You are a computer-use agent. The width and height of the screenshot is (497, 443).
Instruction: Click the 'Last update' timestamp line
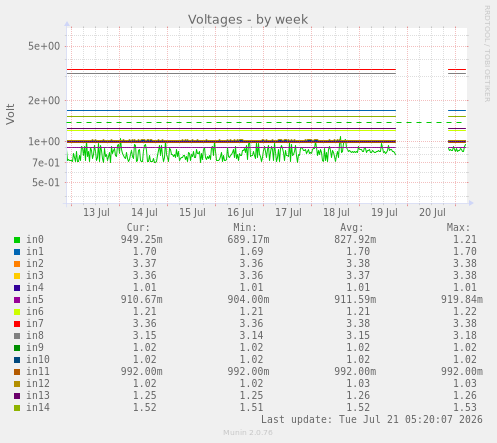pyautogui.click(x=372, y=420)
